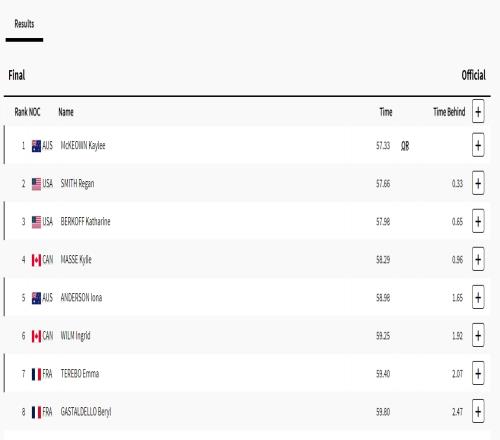
Task: Expand TEREBO Emma result details
Action: click(478, 373)
